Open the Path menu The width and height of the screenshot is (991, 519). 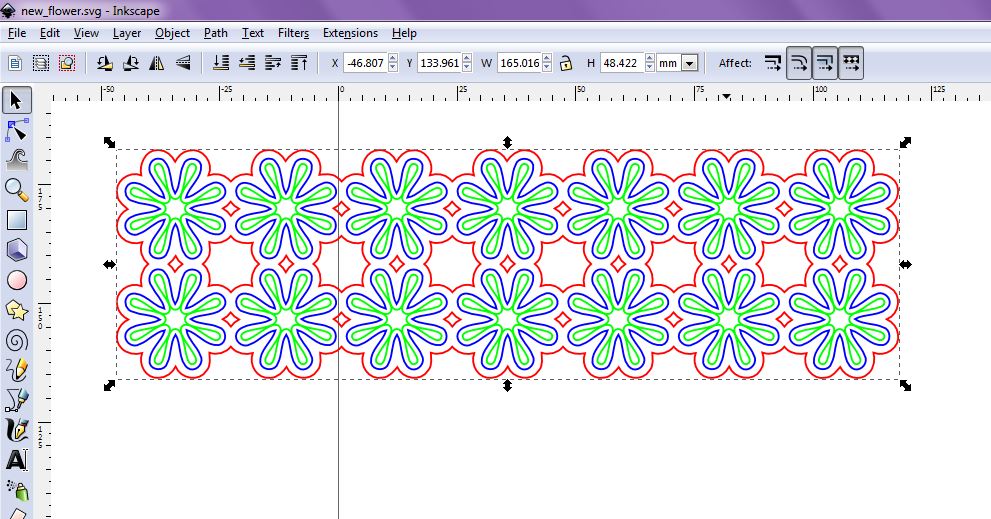(x=216, y=33)
